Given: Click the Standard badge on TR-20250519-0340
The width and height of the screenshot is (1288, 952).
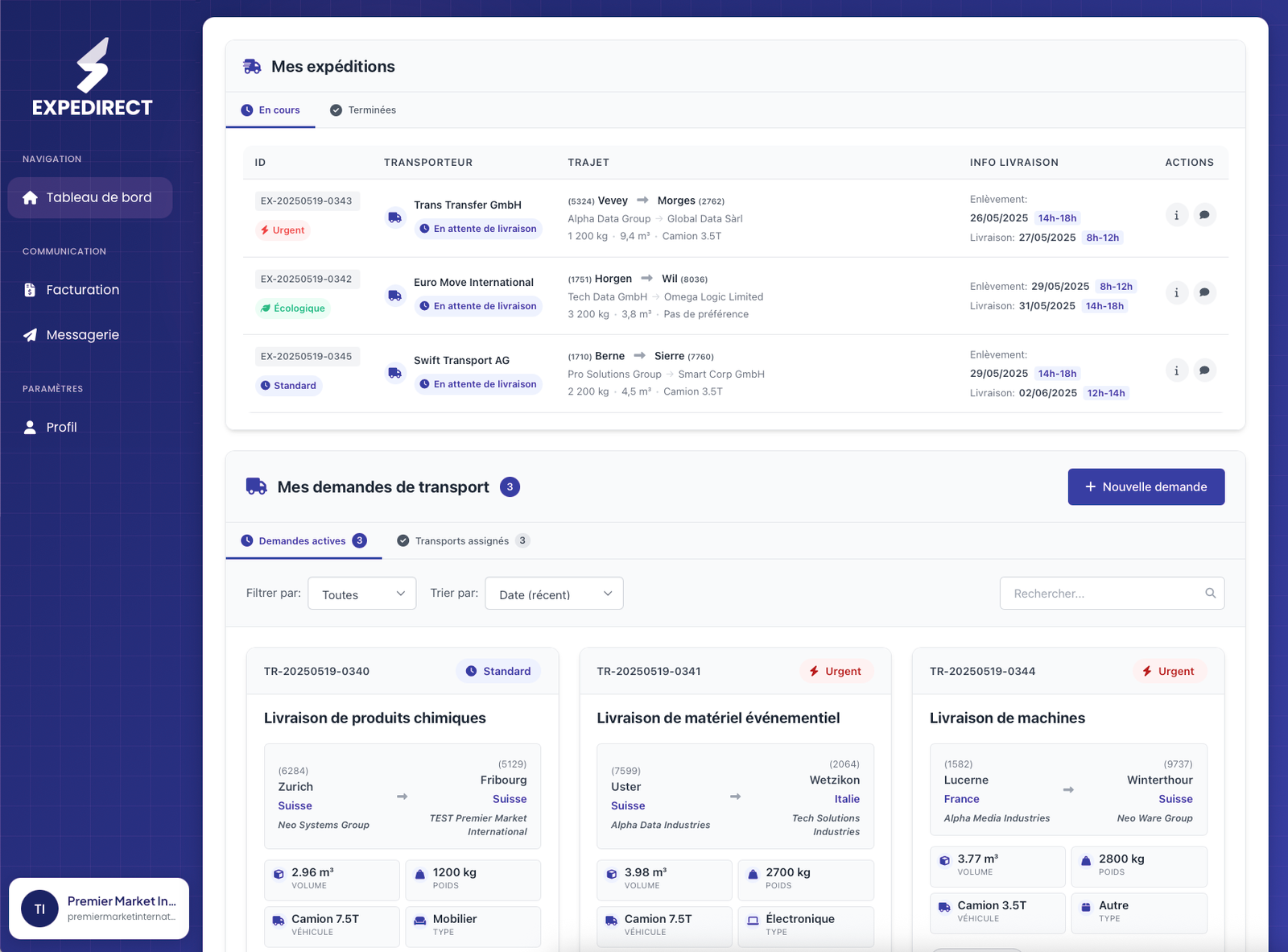Looking at the screenshot, I should click(x=498, y=672).
